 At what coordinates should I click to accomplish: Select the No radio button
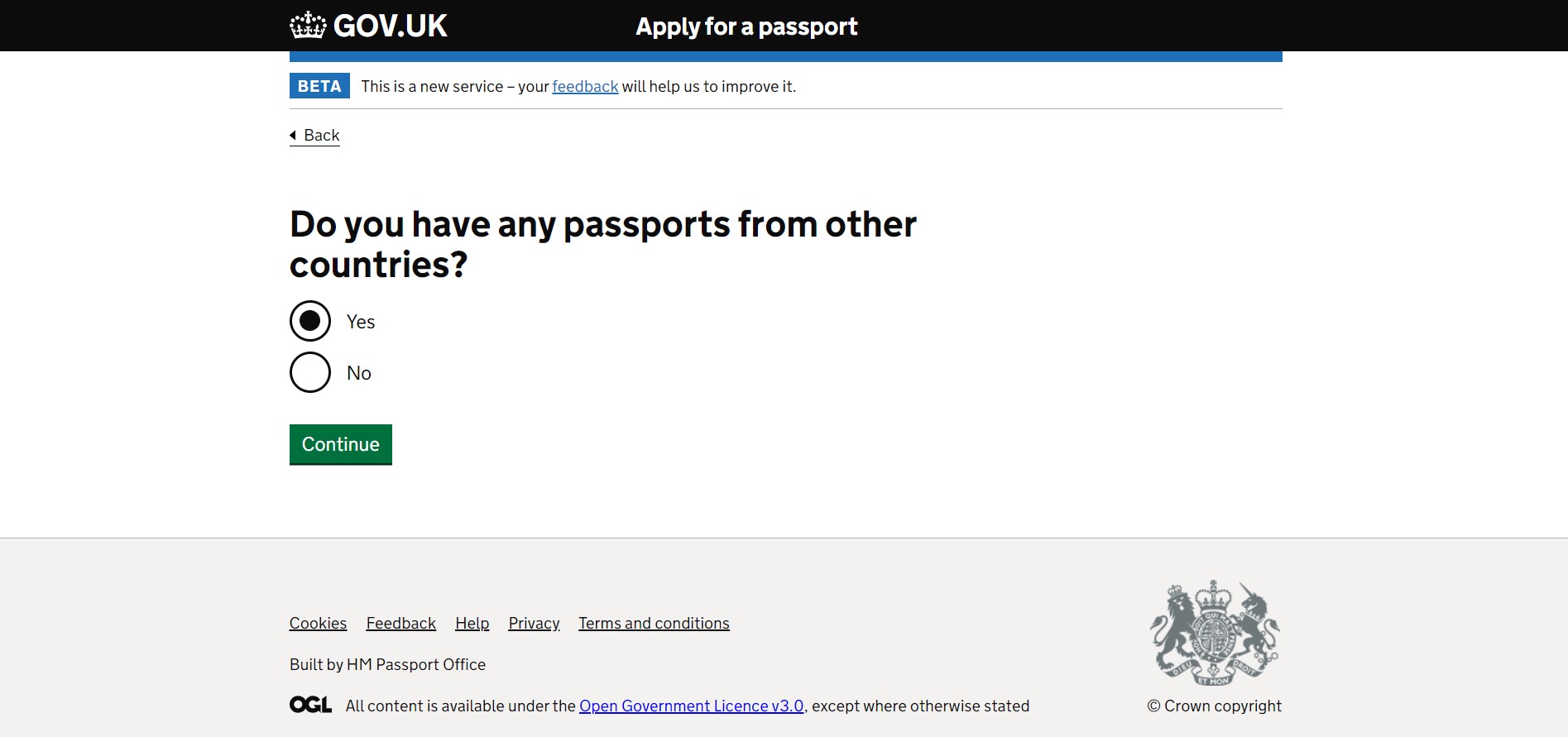click(x=310, y=372)
